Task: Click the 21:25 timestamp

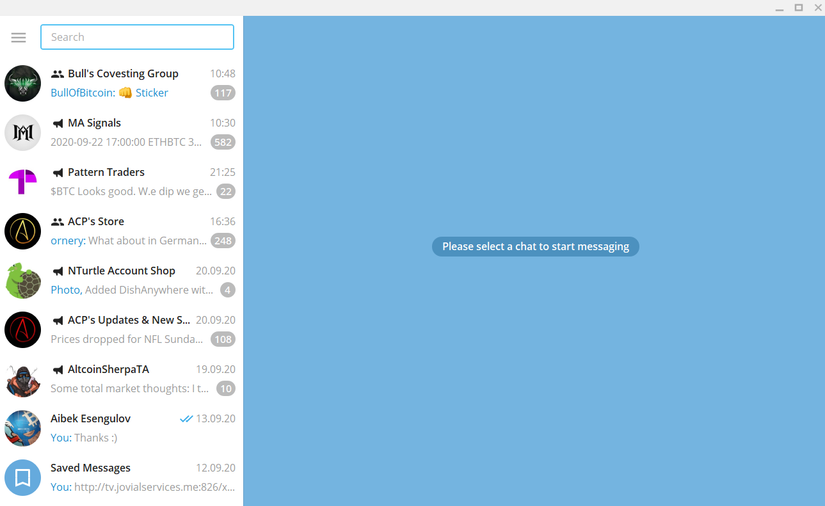Action: [223, 172]
